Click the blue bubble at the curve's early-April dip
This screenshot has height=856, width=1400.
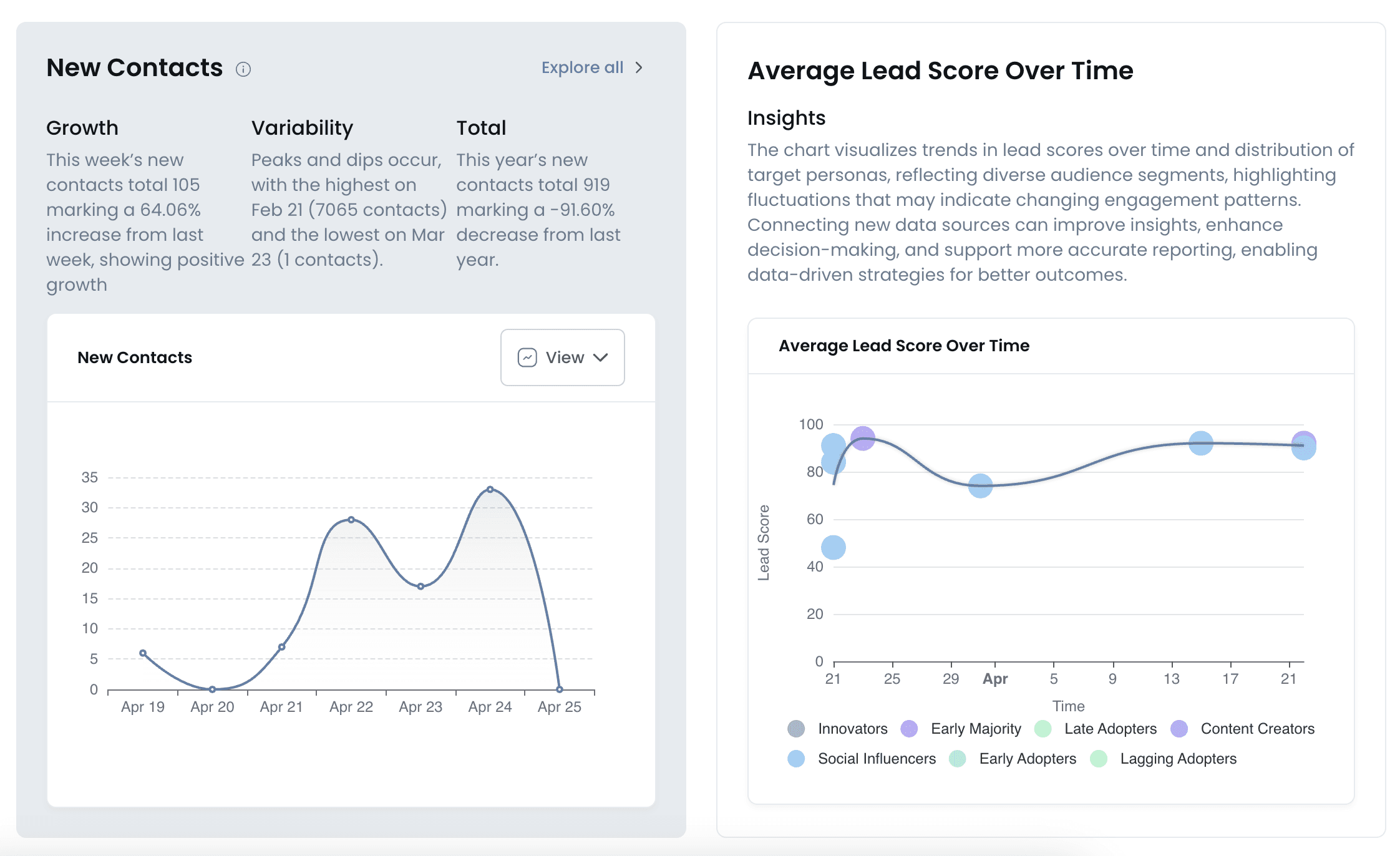(981, 485)
